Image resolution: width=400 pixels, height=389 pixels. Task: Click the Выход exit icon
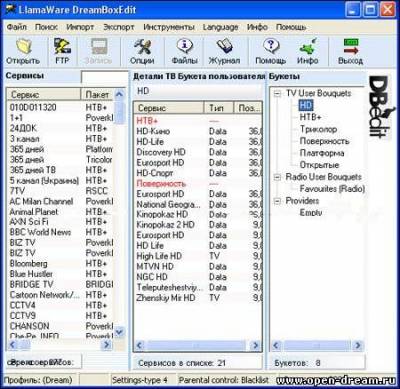tap(350, 47)
